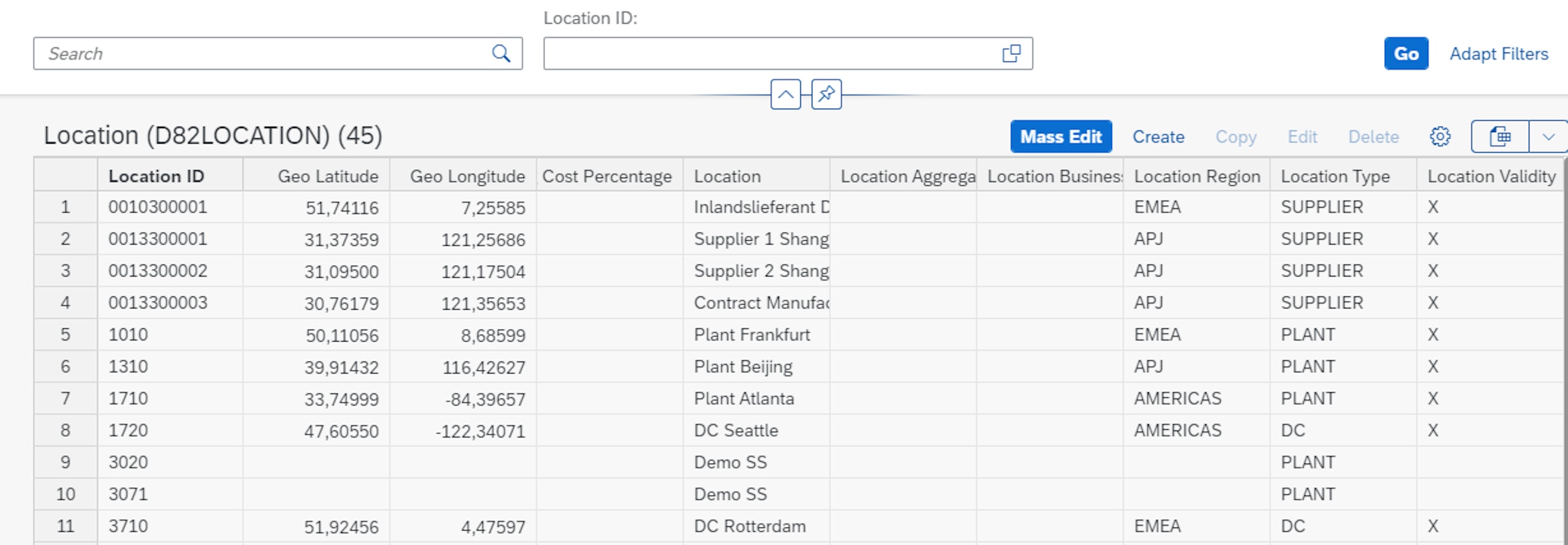The width and height of the screenshot is (1568, 545).
Task: Open Adapt Filters dialog
Action: (1498, 54)
